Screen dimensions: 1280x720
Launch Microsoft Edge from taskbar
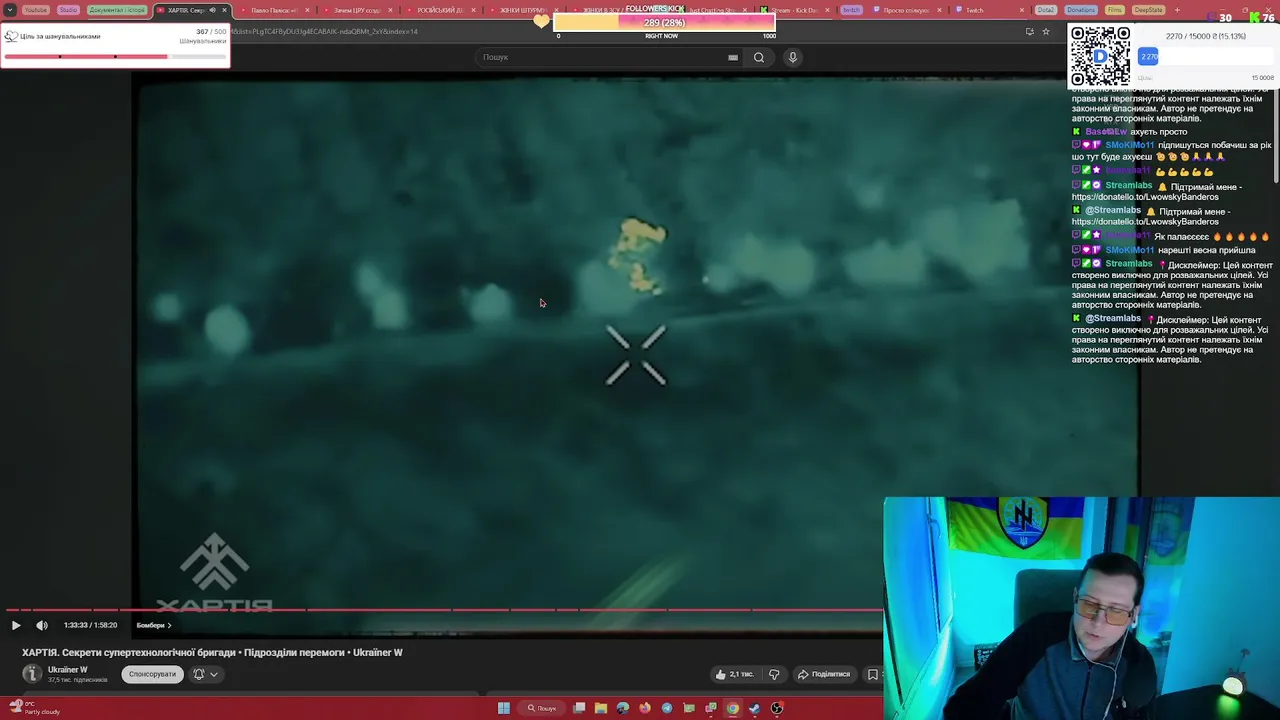coord(623,708)
